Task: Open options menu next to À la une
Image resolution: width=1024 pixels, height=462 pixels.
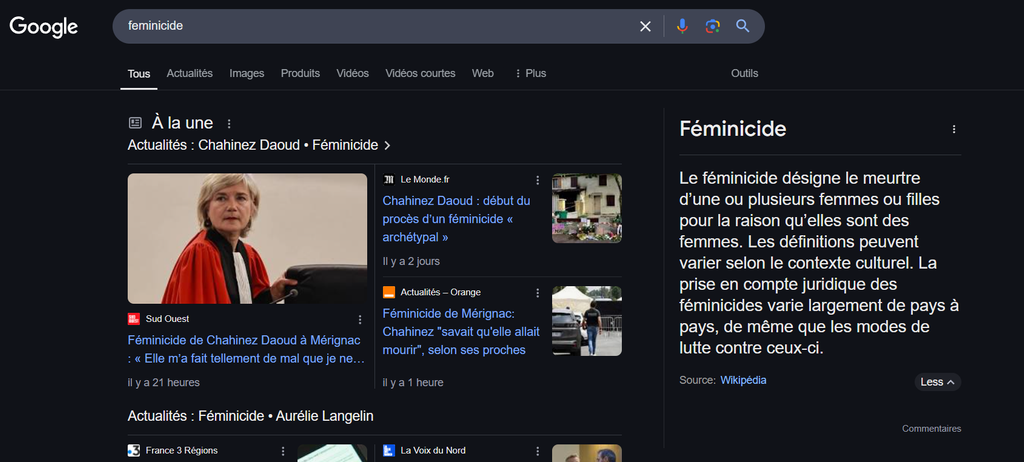Action: click(x=229, y=124)
